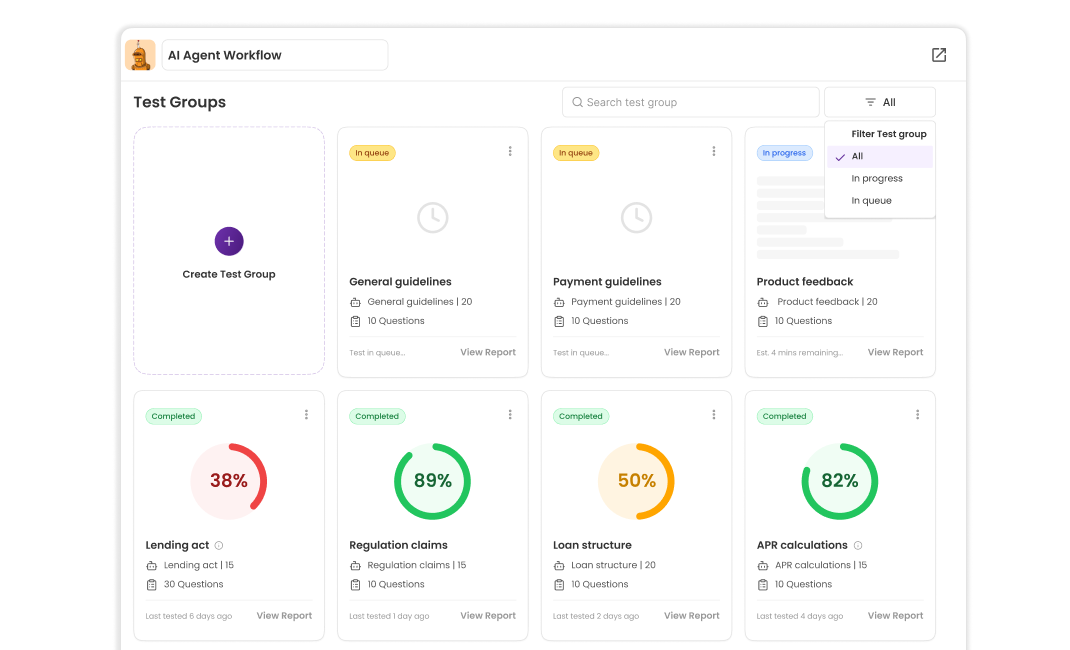Screen dimensions: 1070x650
Task: View Report for Payment guidelines
Action: point(691,353)
